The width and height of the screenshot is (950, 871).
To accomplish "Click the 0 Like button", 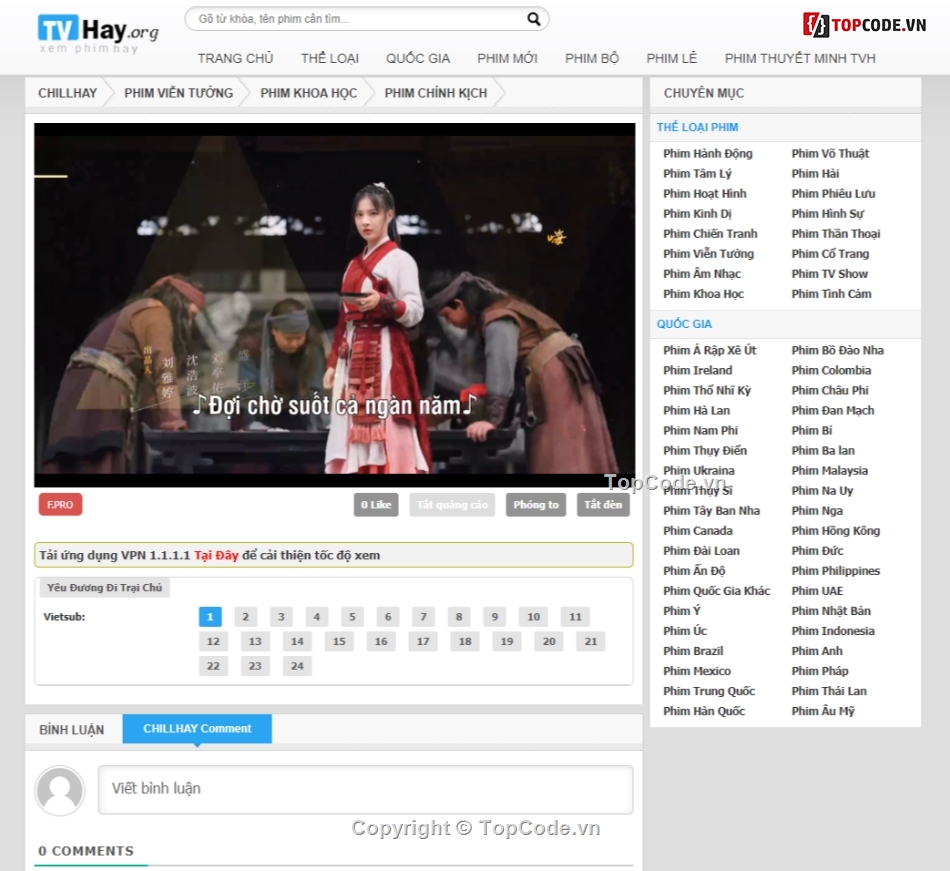I will [x=375, y=505].
